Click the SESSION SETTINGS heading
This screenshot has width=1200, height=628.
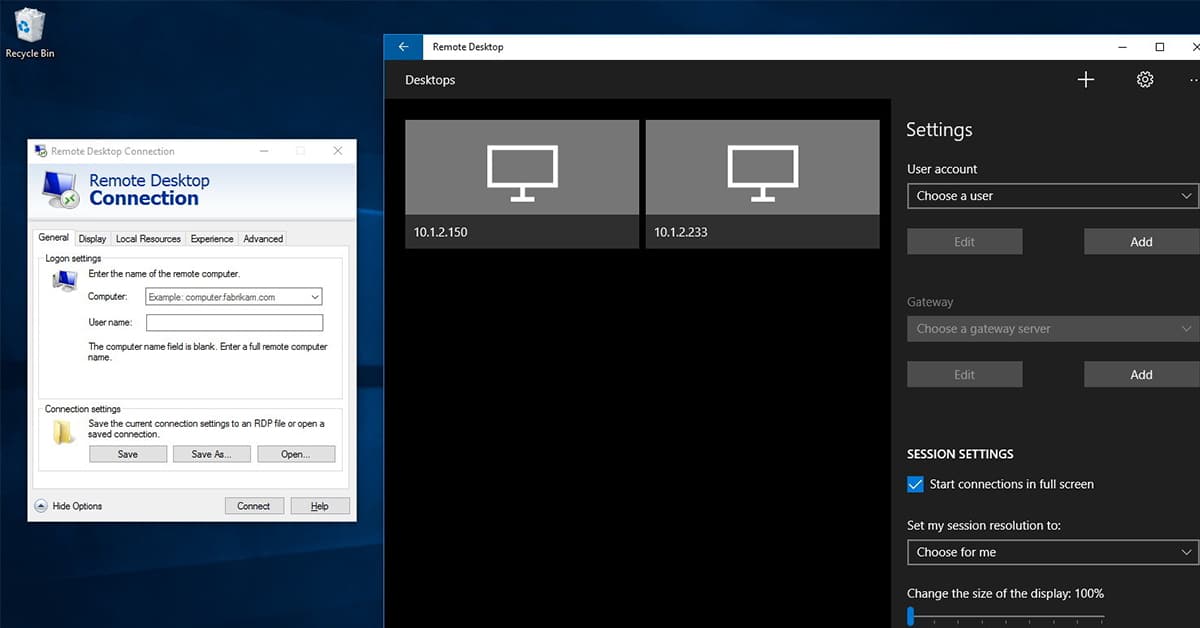coord(960,454)
